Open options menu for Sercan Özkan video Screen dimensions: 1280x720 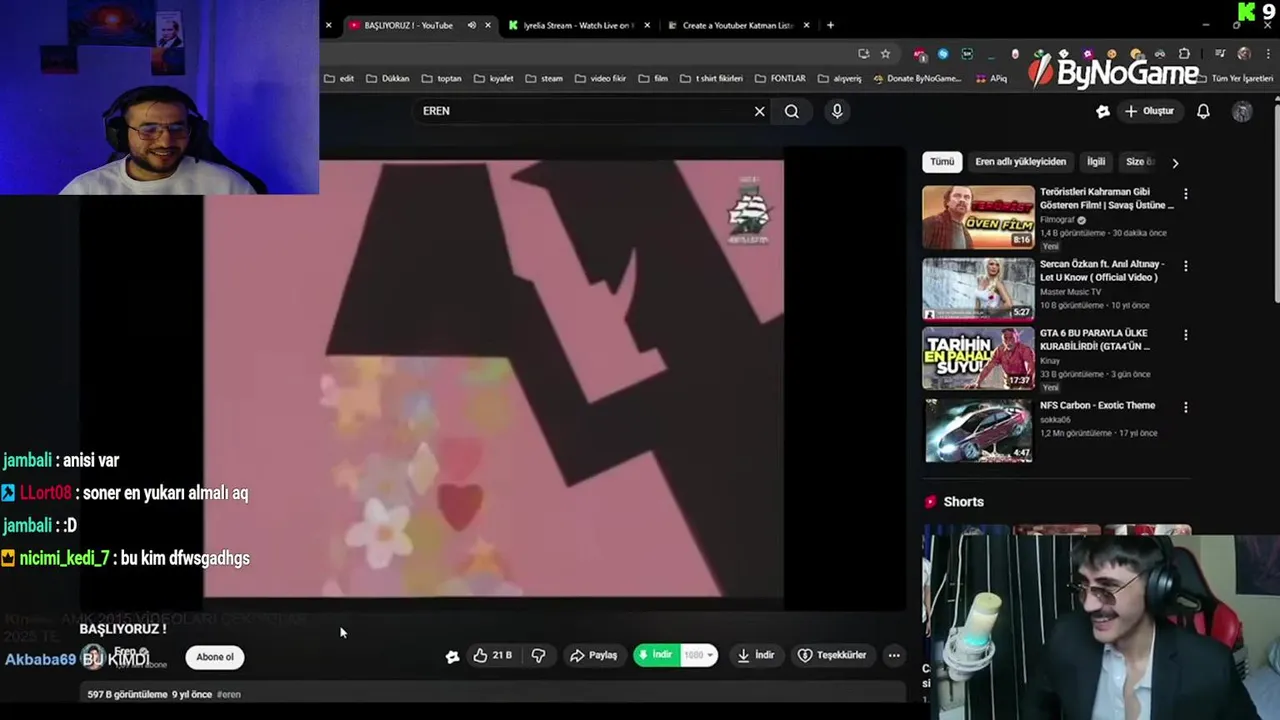(1186, 266)
